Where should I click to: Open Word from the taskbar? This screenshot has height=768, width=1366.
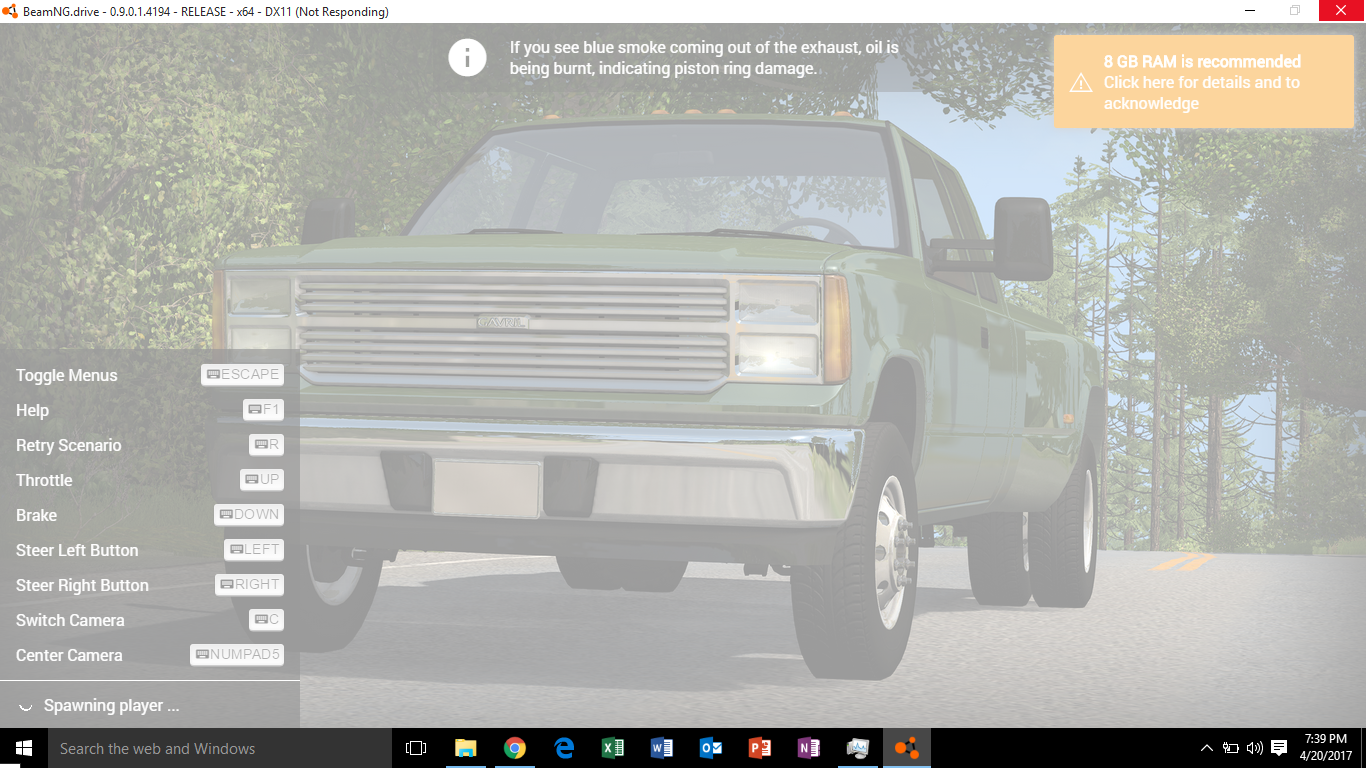[x=662, y=748]
